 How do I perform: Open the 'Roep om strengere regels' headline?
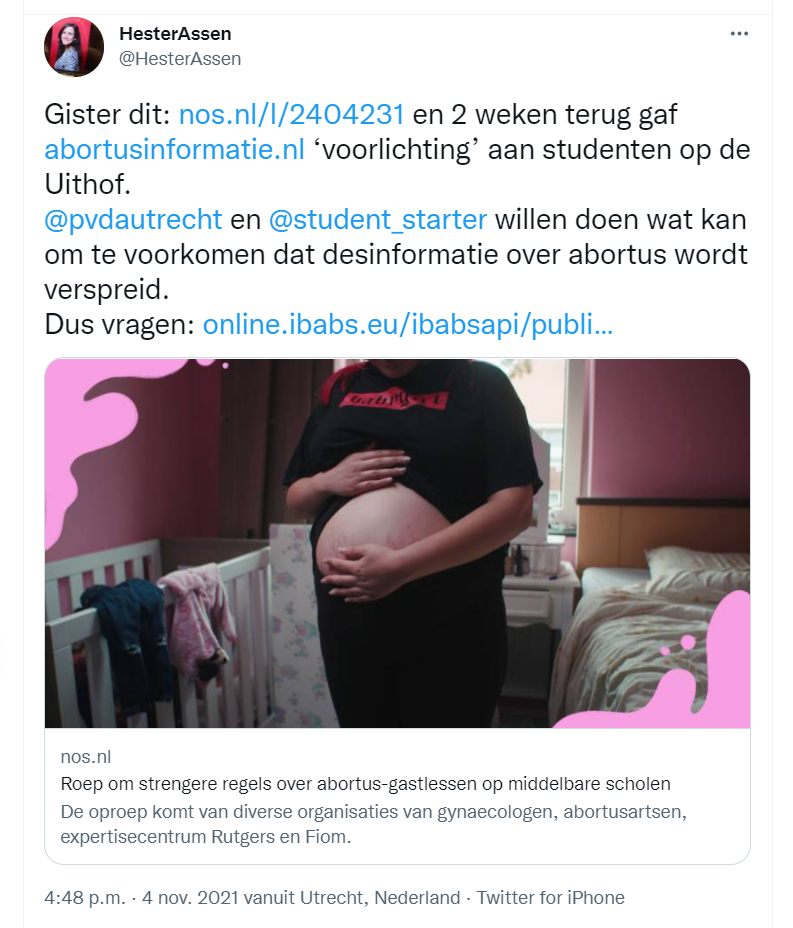point(365,784)
